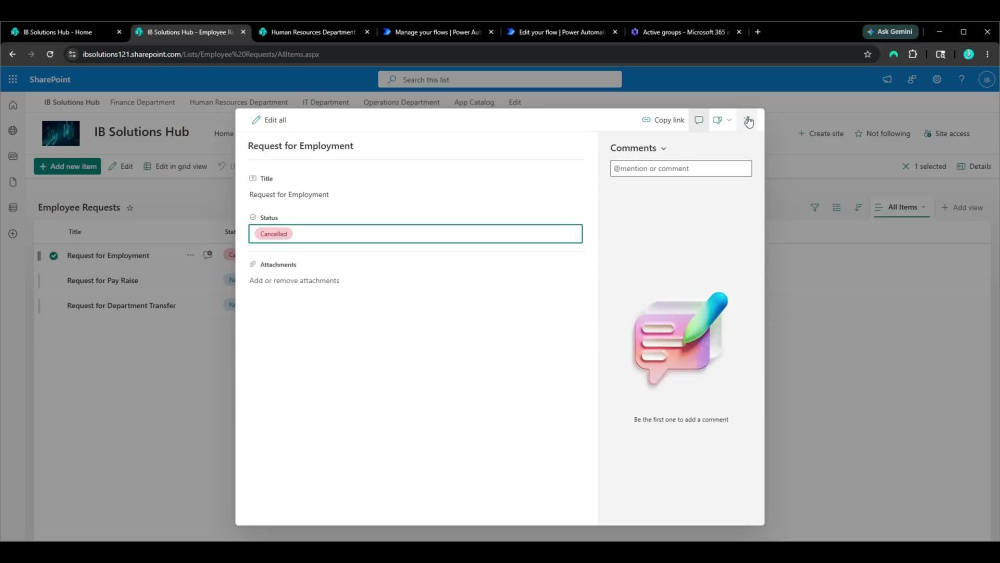Open the Help question mark icon
This screenshot has width=1000, height=563.
coord(962,80)
